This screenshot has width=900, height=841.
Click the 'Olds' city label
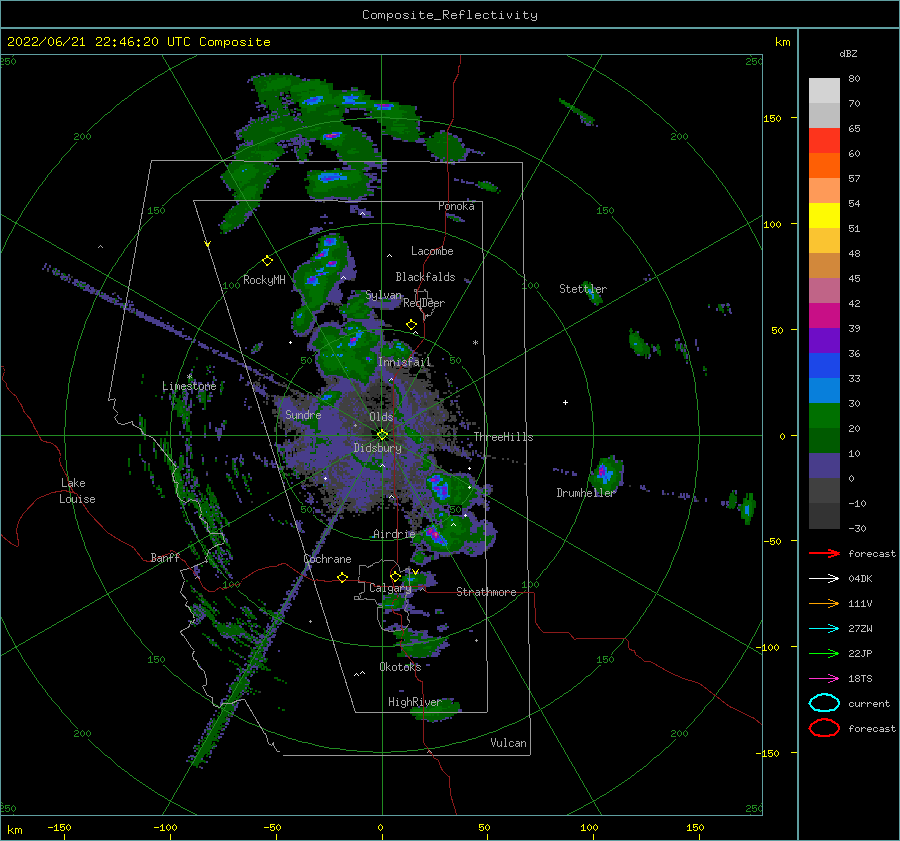click(x=381, y=417)
